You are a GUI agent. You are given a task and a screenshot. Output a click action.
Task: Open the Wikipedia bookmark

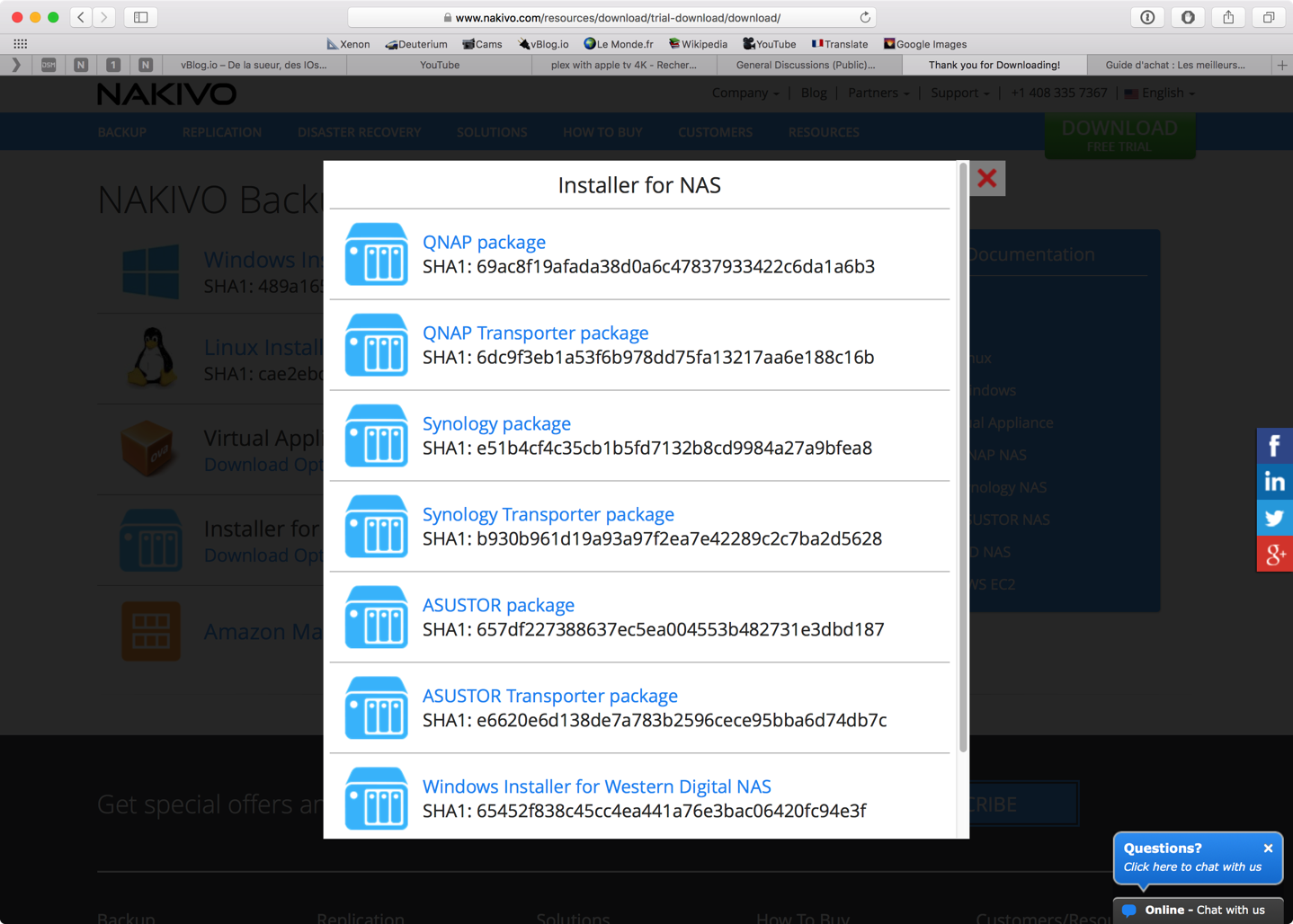(698, 44)
